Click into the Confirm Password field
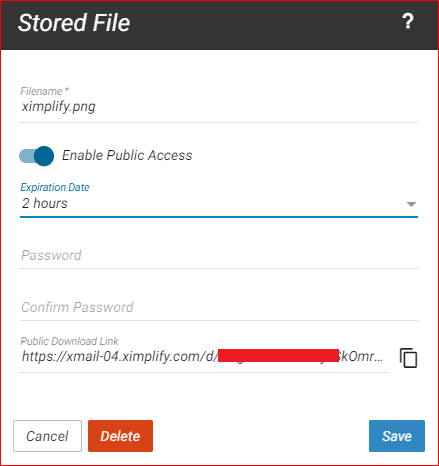Viewport: 439px width, 466px height. pos(219,307)
